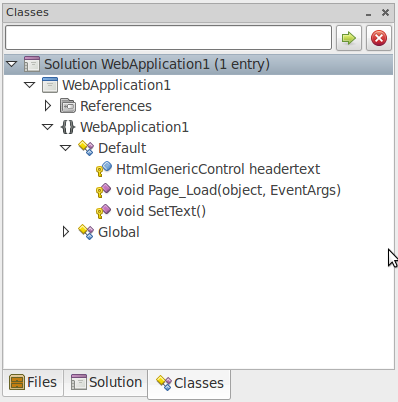
Task: Close the Classes panel
Action: tap(385, 13)
